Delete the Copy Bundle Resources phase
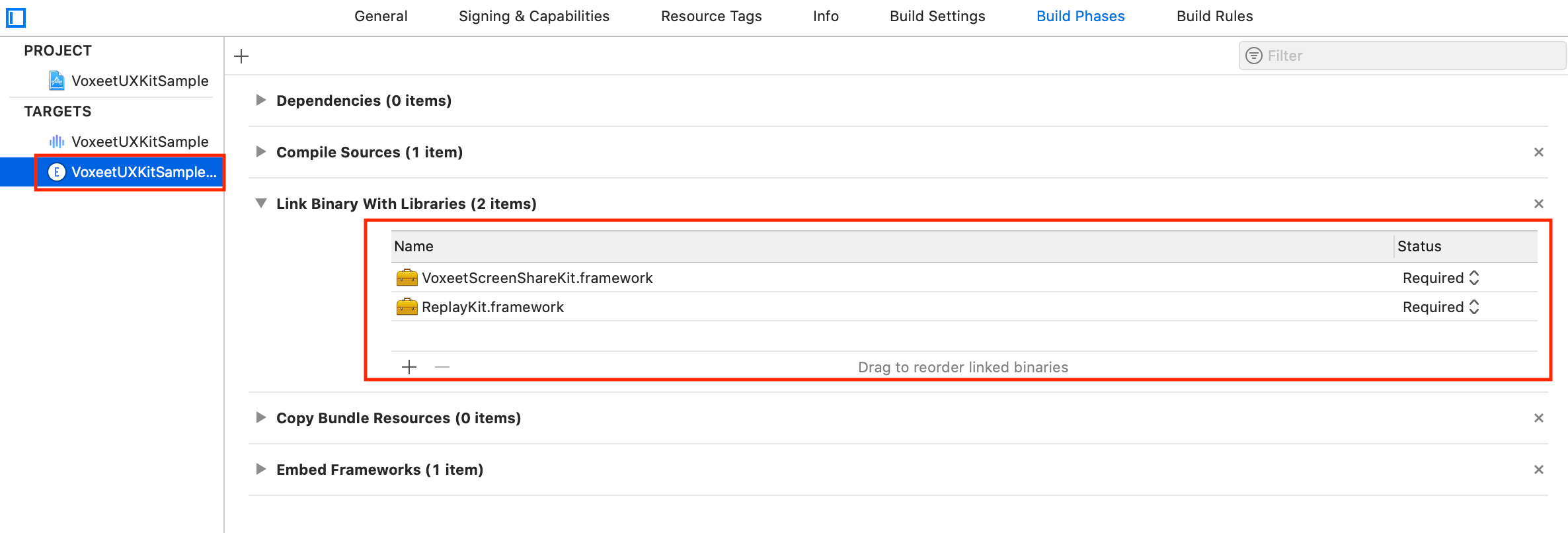This screenshot has width=1568, height=533. [1539, 418]
